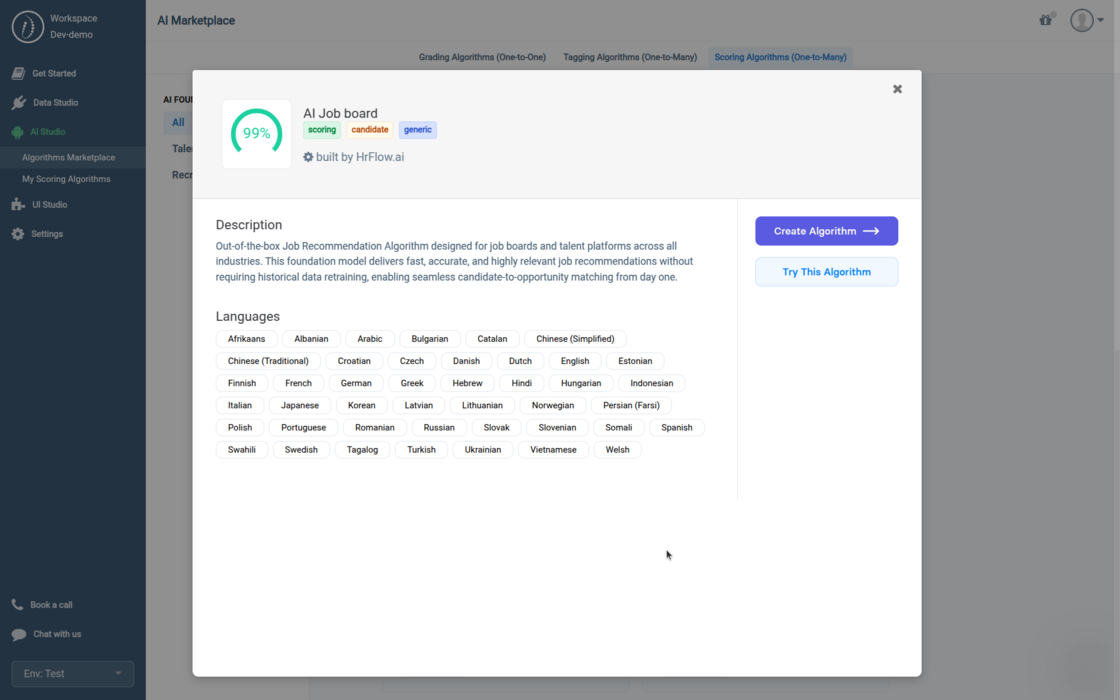Image resolution: width=1120 pixels, height=700 pixels.
Task: Click the Vietnamese language chip
Action: [x=554, y=449]
